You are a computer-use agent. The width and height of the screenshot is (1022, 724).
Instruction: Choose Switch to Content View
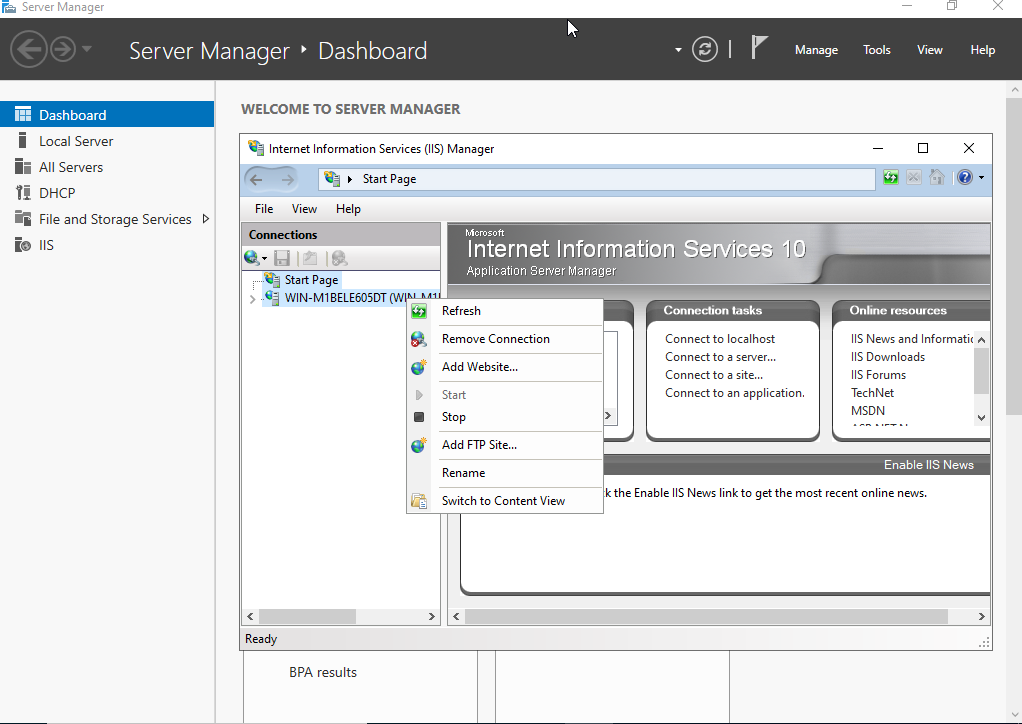point(504,501)
